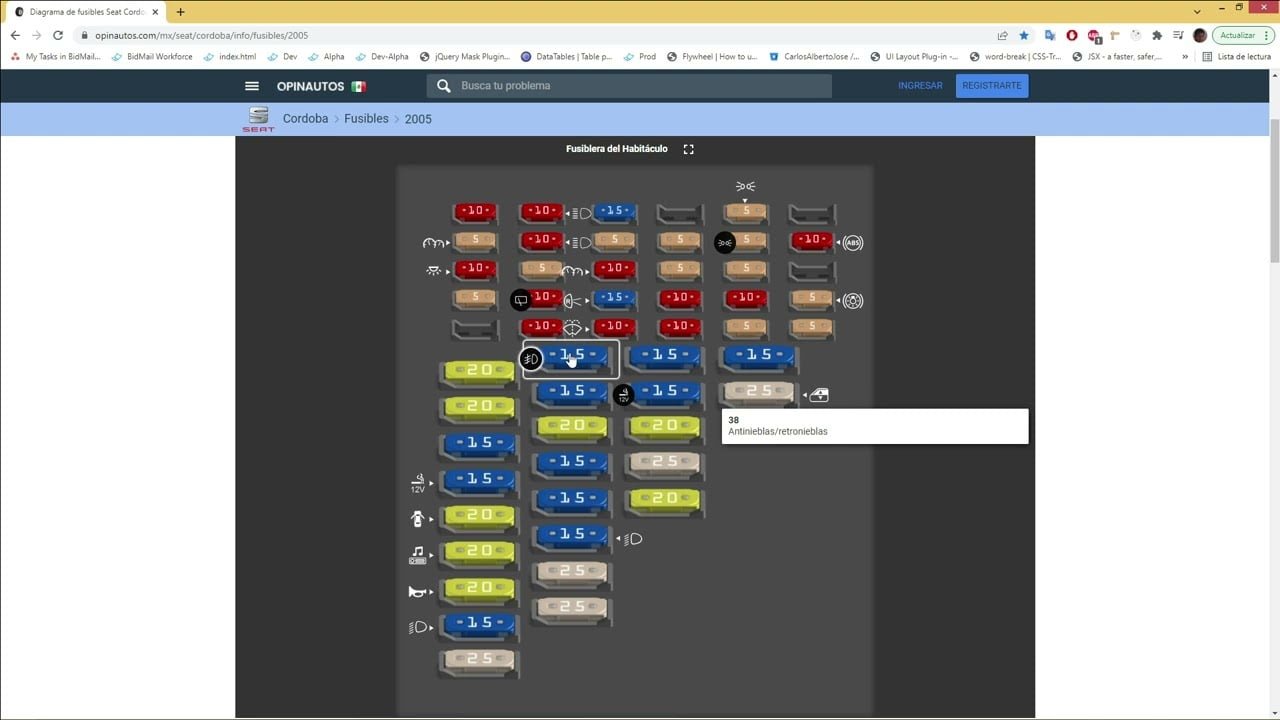Go to the Fusibles breadcrumb
1280x720 pixels.
pos(366,119)
